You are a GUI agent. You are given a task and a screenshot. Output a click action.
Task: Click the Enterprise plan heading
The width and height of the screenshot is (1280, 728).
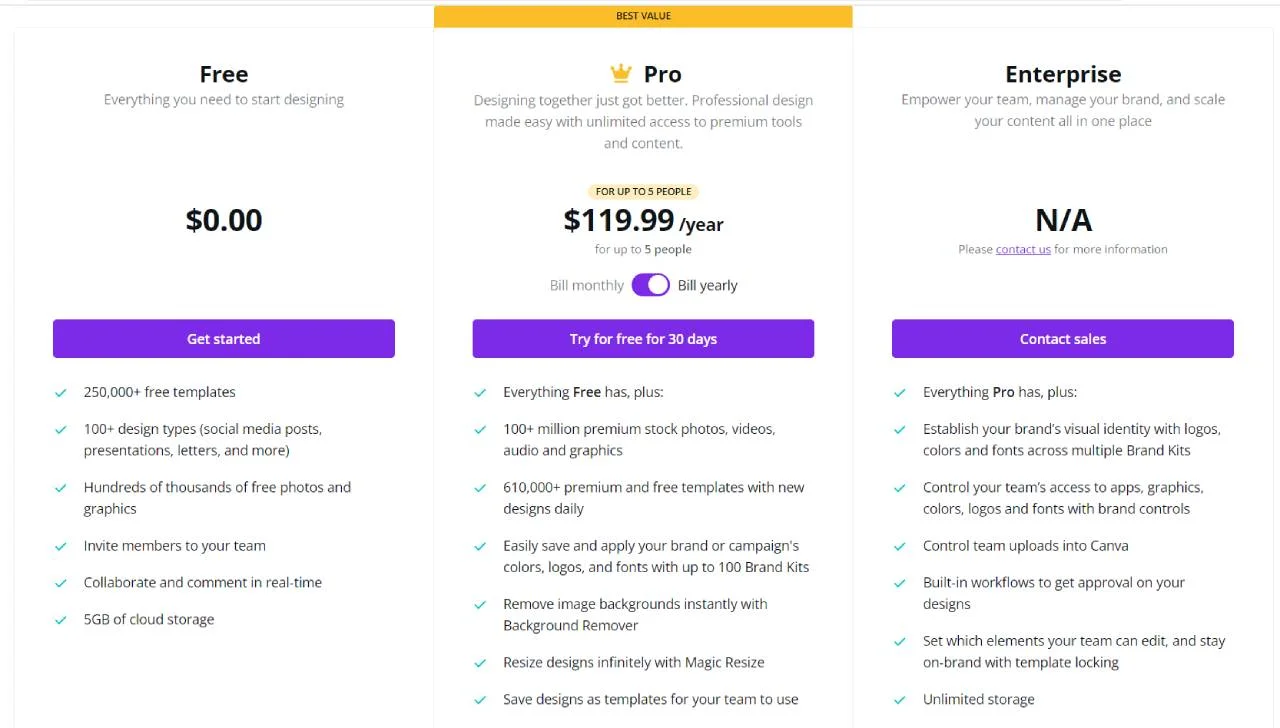click(x=1062, y=74)
